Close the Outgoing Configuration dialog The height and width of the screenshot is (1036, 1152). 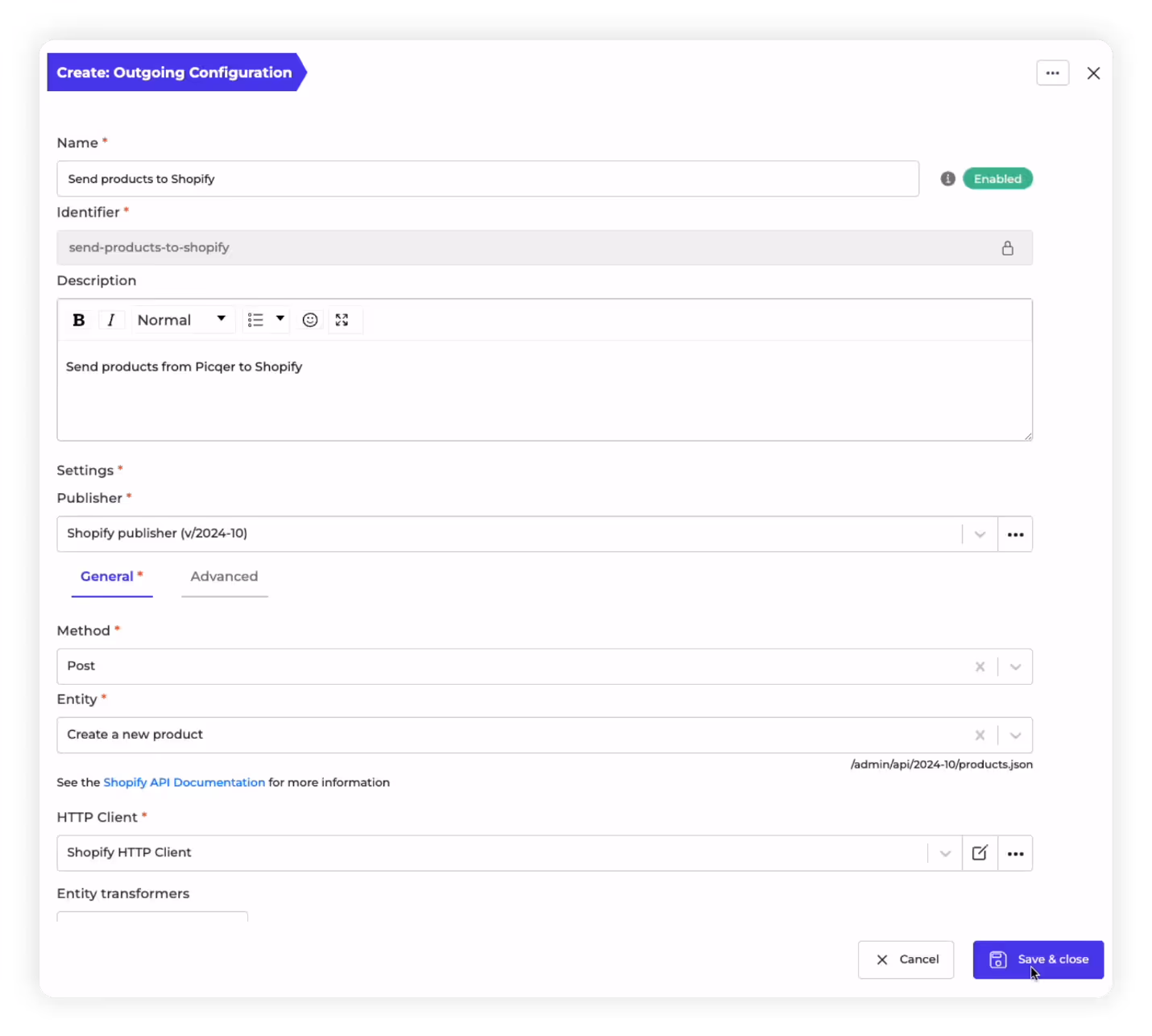[1093, 73]
